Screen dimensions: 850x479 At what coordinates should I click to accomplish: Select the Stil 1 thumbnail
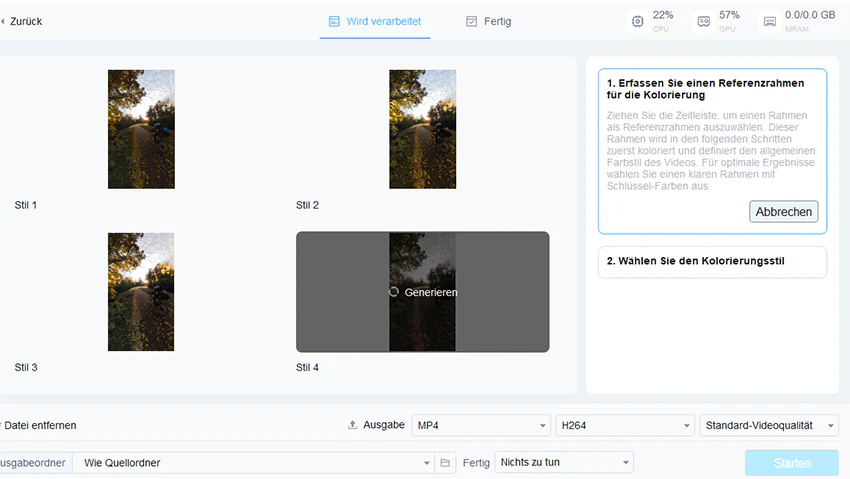[x=141, y=129]
